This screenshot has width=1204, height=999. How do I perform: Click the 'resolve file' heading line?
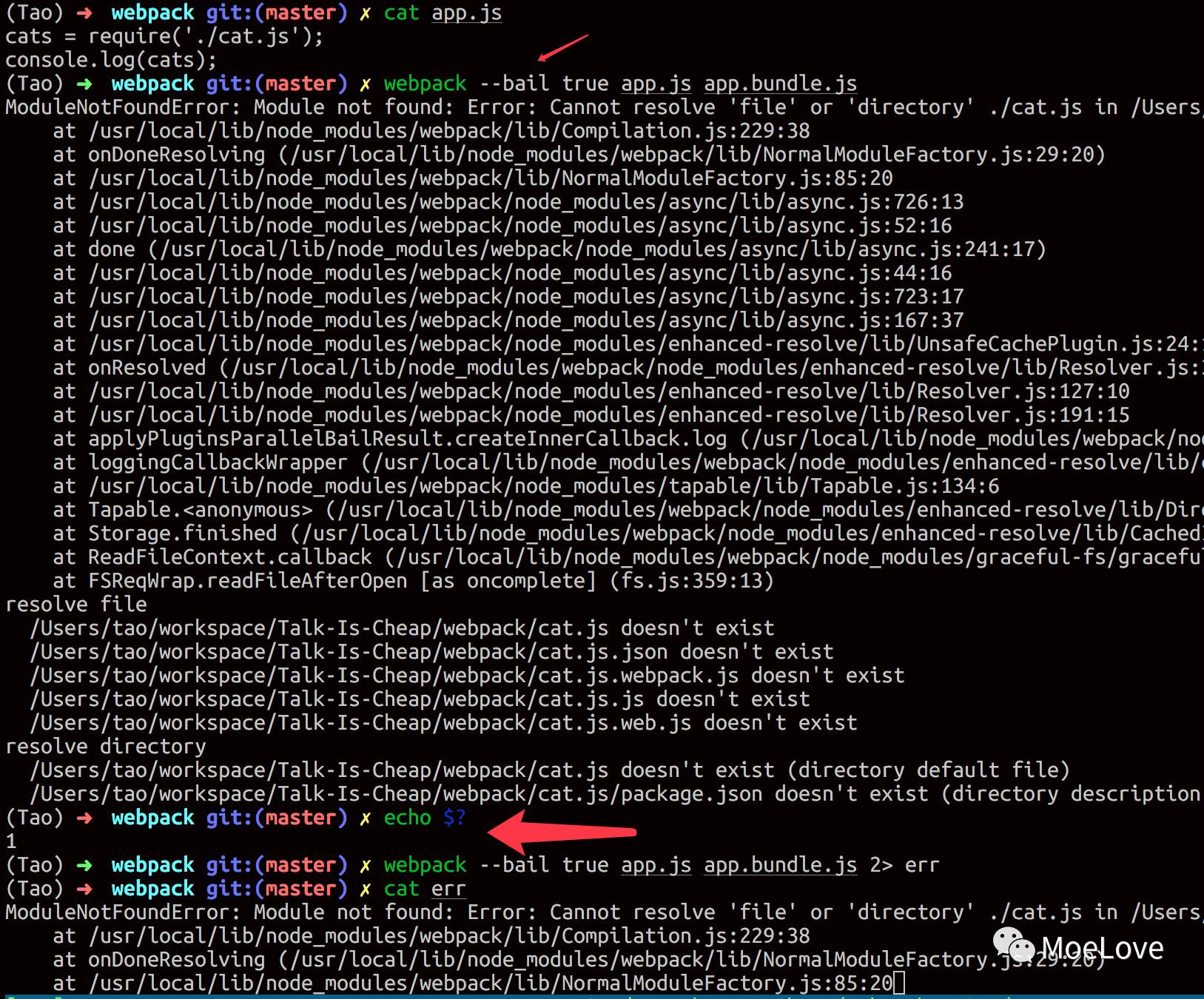point(76,605)
